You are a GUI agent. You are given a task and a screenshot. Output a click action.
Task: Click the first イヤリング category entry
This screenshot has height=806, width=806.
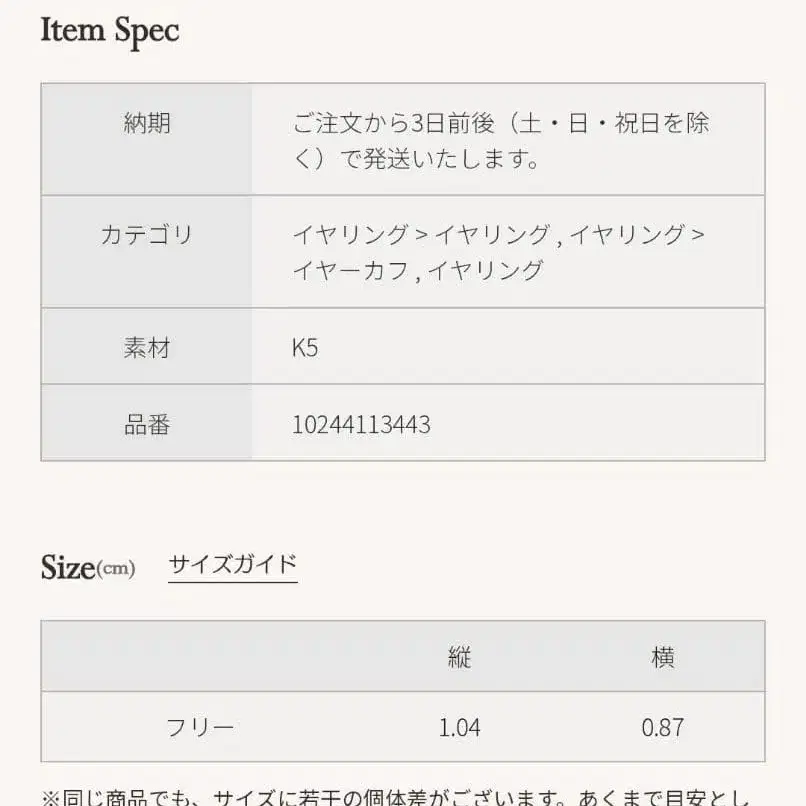tap(350, 236)
